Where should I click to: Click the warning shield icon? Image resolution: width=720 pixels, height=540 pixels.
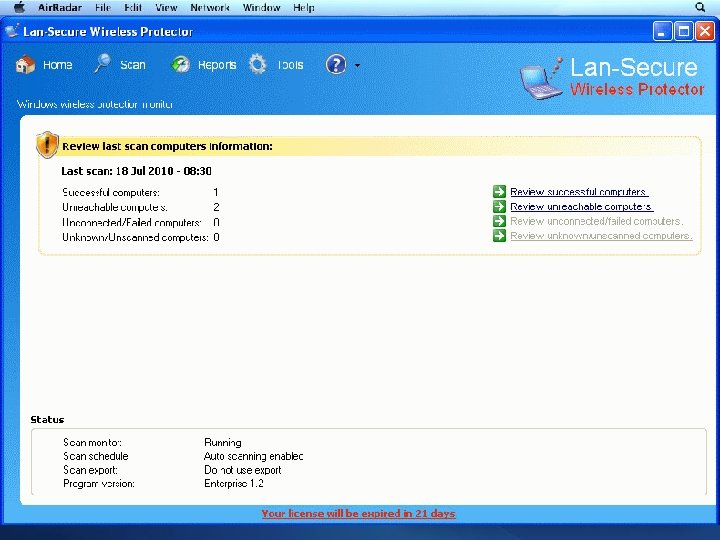point(47,145)
